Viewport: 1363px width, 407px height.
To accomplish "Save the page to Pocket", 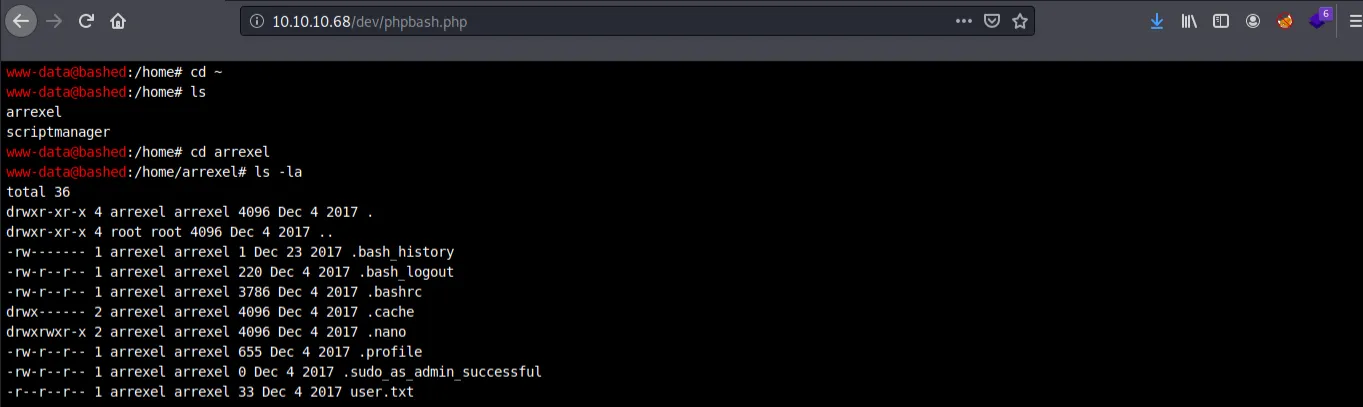I will (992, 21).
